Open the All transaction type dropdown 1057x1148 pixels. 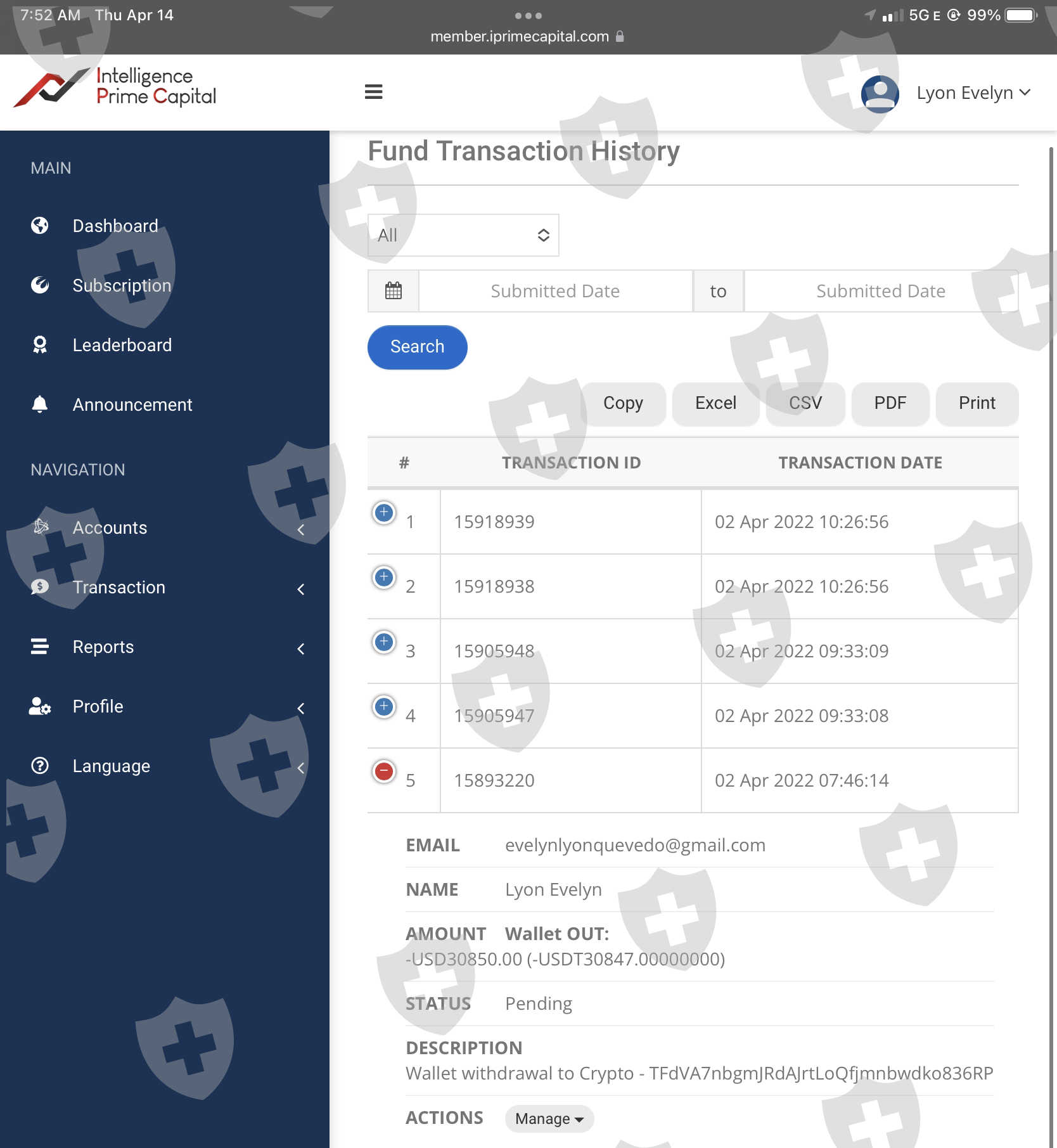pyautogui.click(x=463, y=235)
